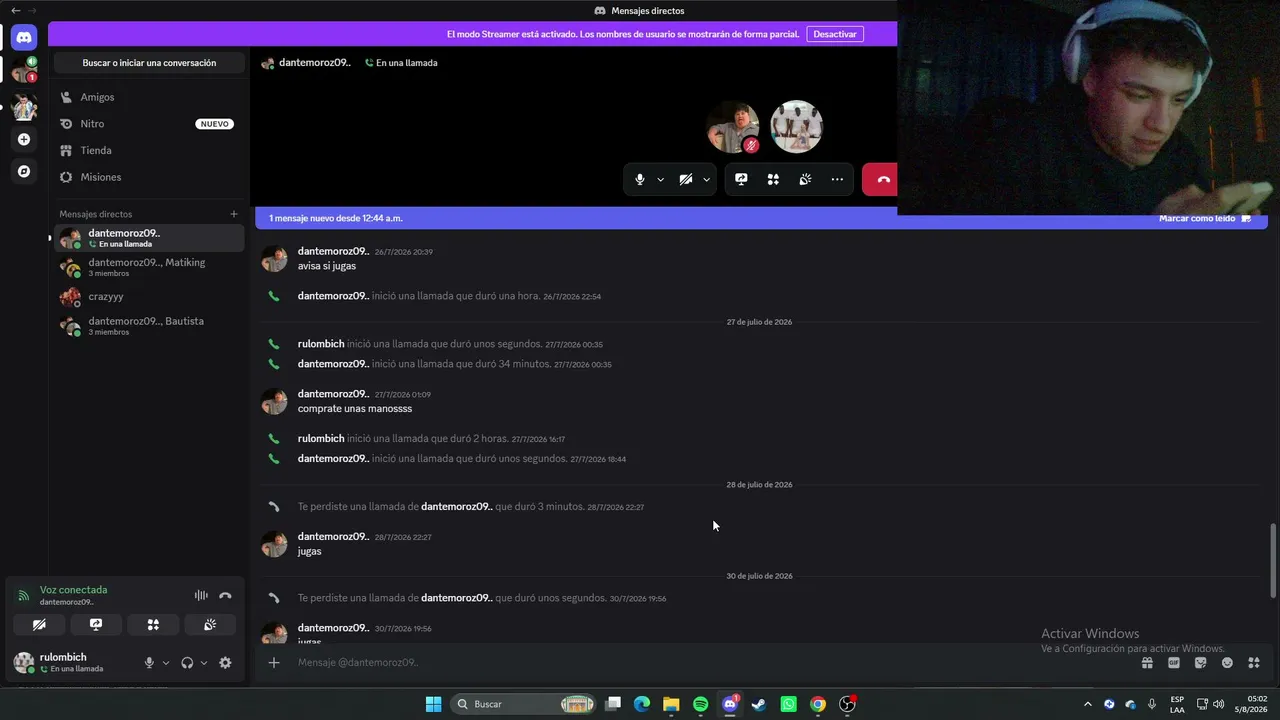The image size is (1280, 720).
Task: Open File Explorer from the taskbar
Action: pyautogui.click(x=671, y=704)
